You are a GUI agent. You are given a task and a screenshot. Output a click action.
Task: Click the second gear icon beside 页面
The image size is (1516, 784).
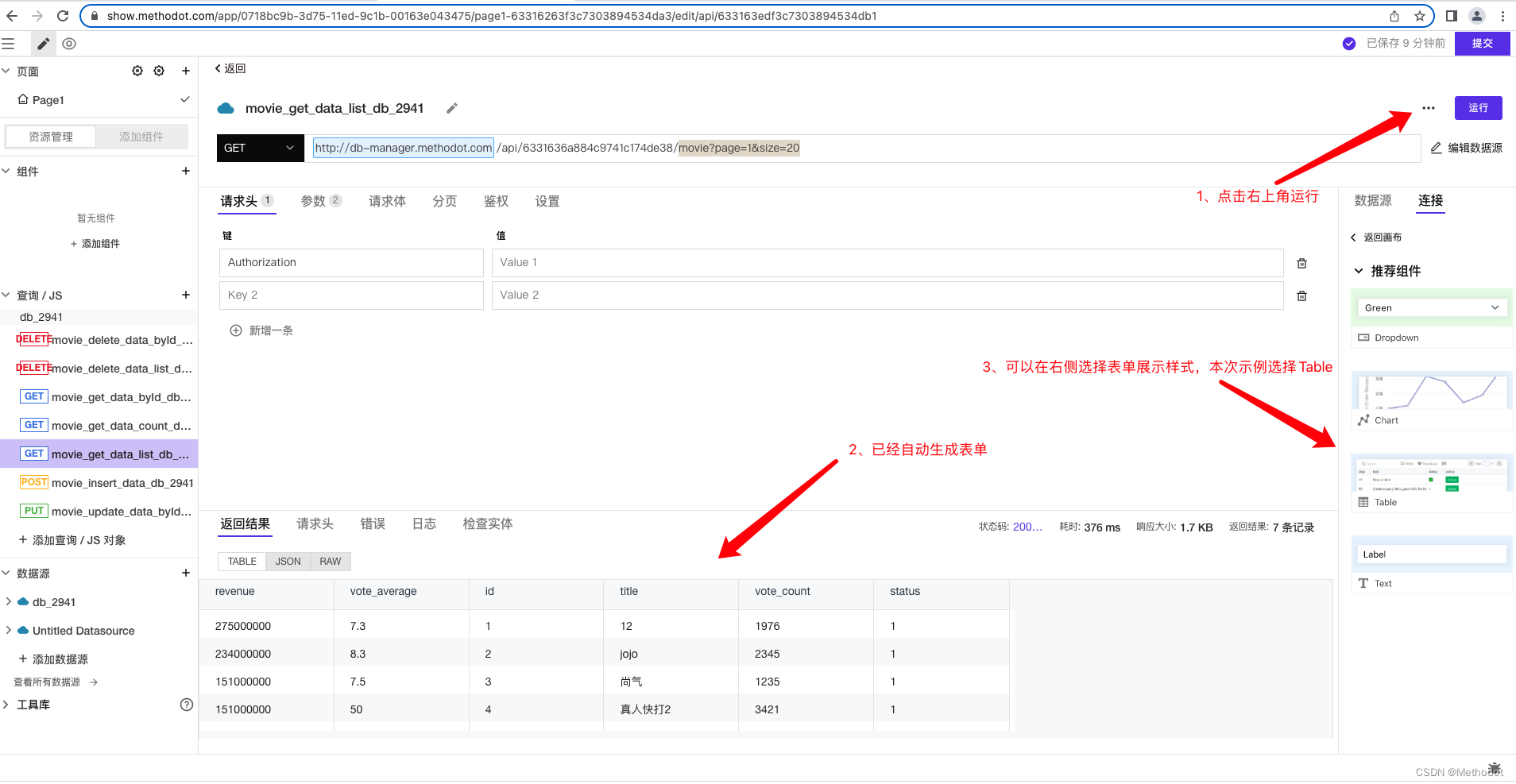click(159, 71)
